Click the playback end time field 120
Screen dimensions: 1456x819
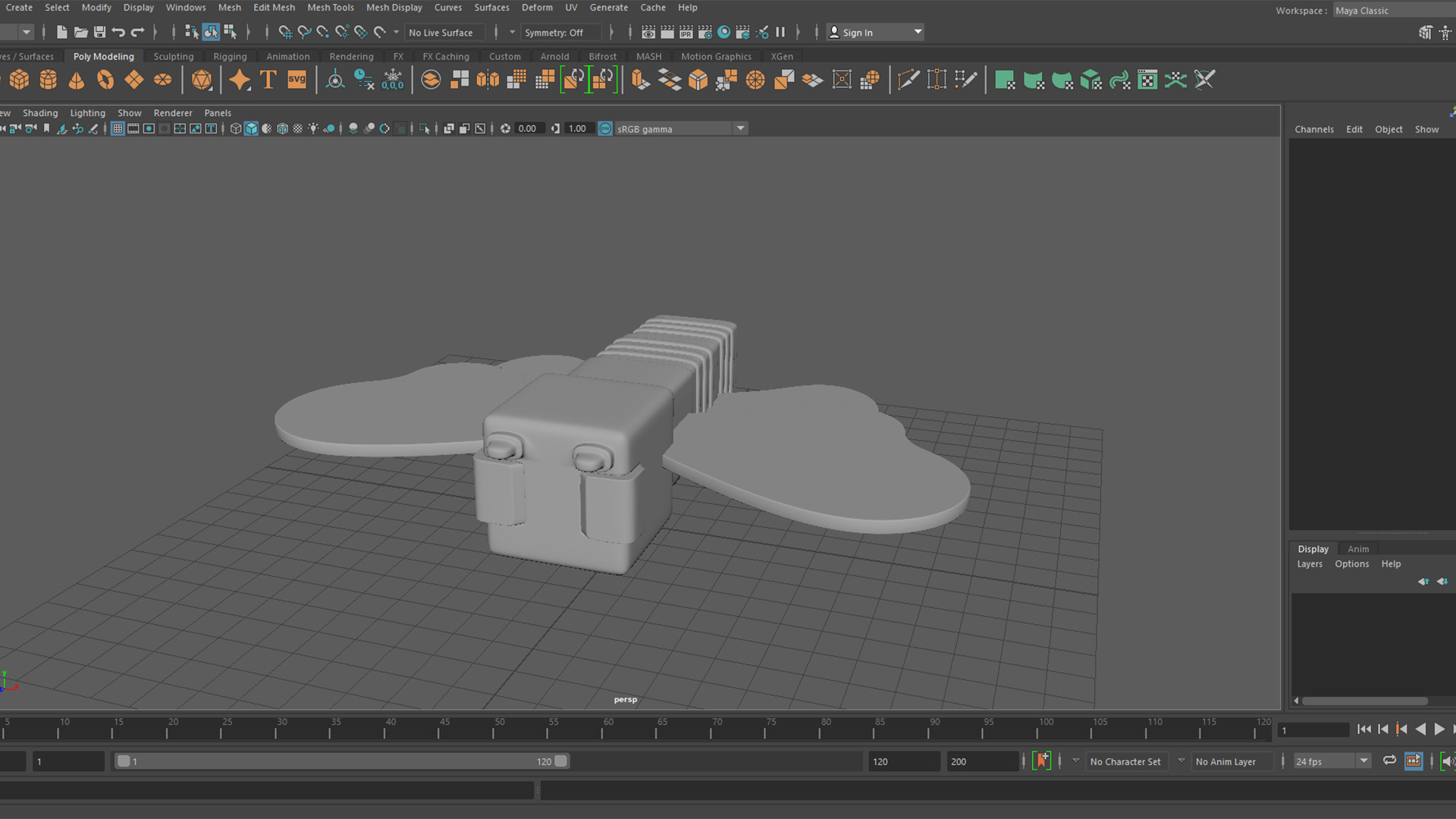[904, 761]
